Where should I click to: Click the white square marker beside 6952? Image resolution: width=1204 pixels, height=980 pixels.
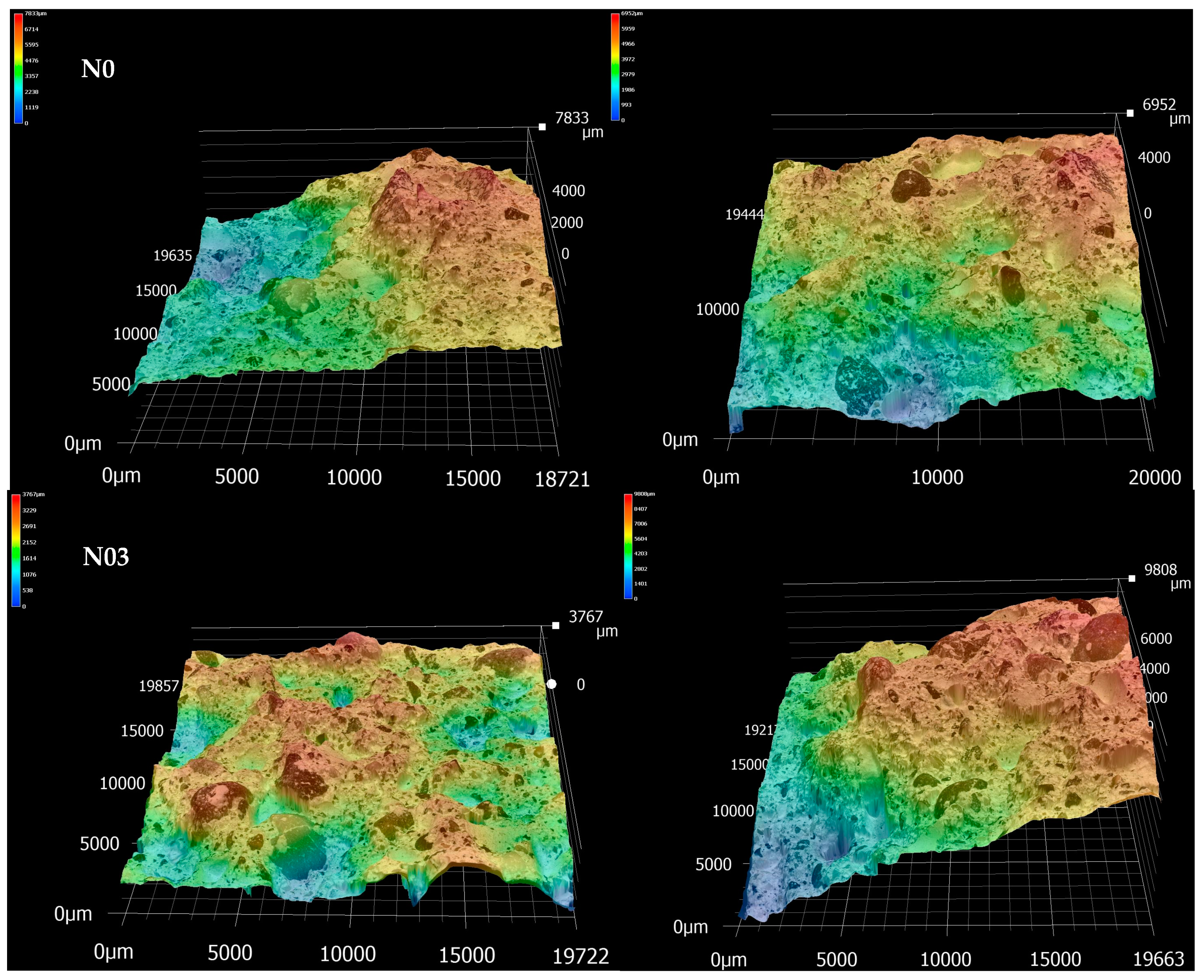1130,113
